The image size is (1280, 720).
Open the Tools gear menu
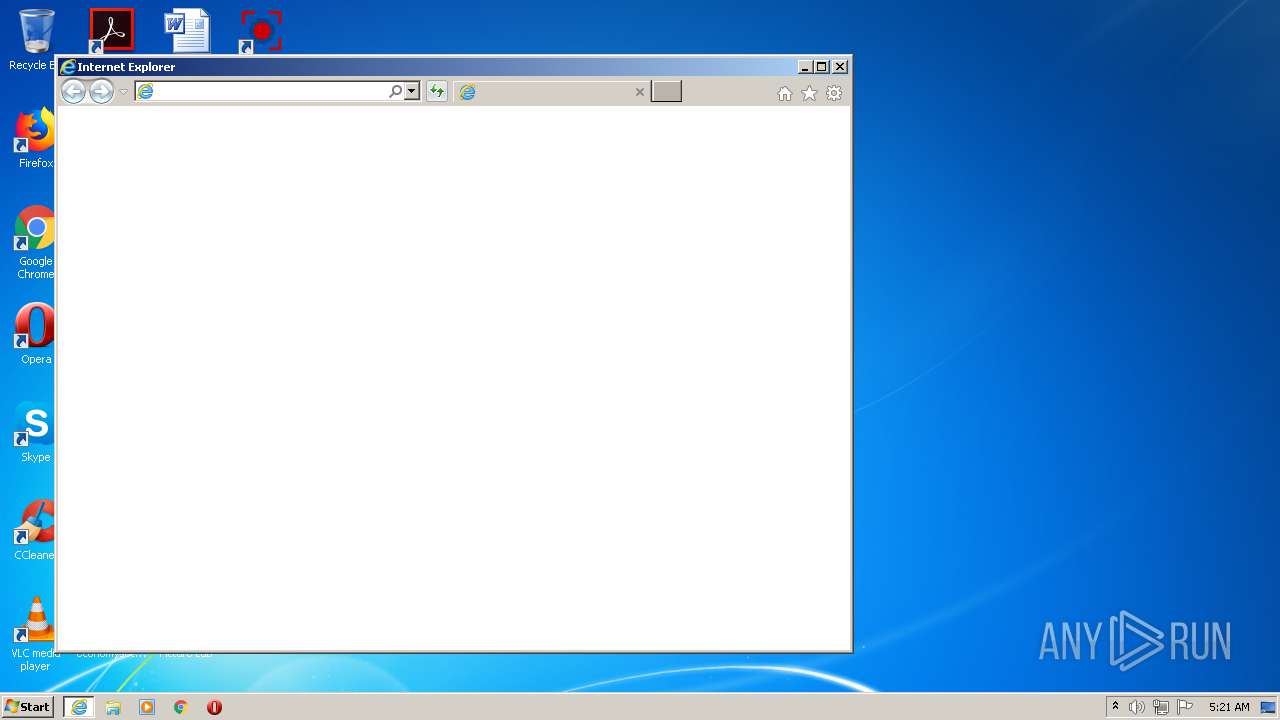pyautogui.click(x=834, y=93)
